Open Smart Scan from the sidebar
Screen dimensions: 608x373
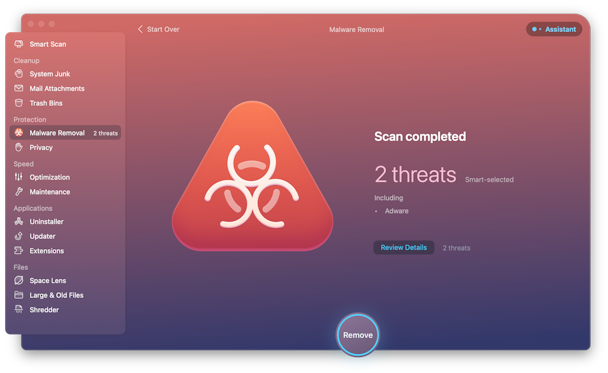[65, 44]
